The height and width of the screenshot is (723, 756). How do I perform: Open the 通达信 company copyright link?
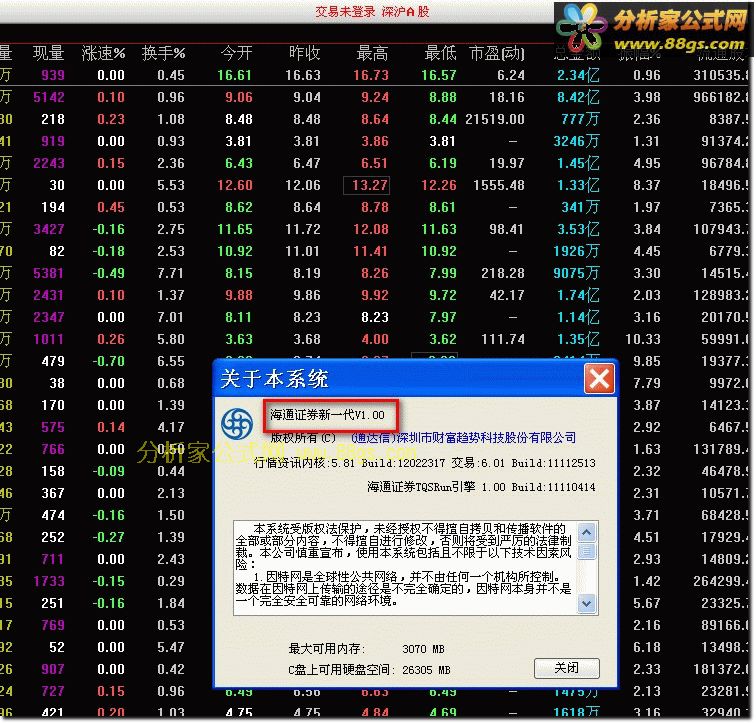pos(463,438)
